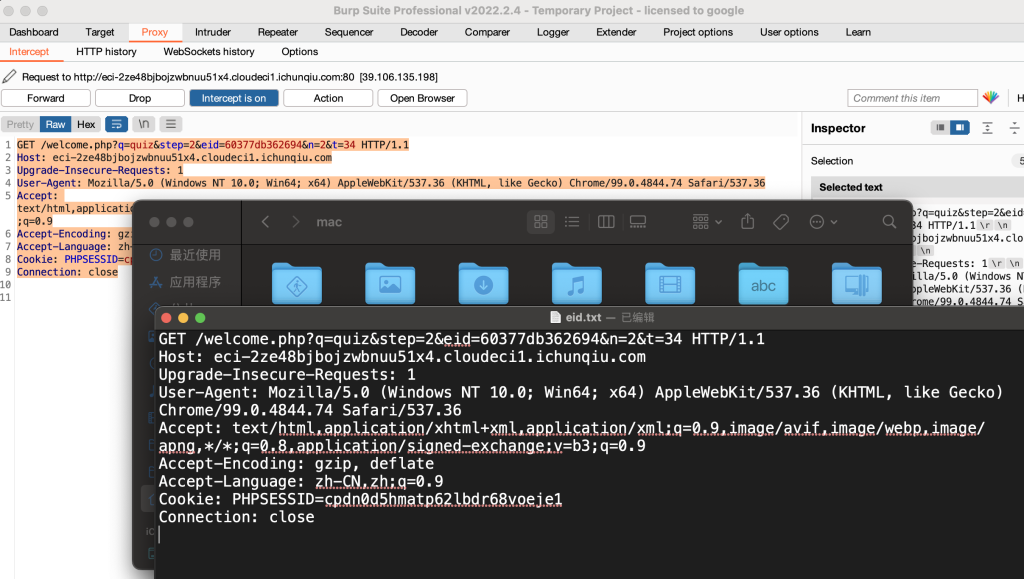Open the Target tab
Image resolution: width=1024 pixels, height=579 pixels.
99,32
